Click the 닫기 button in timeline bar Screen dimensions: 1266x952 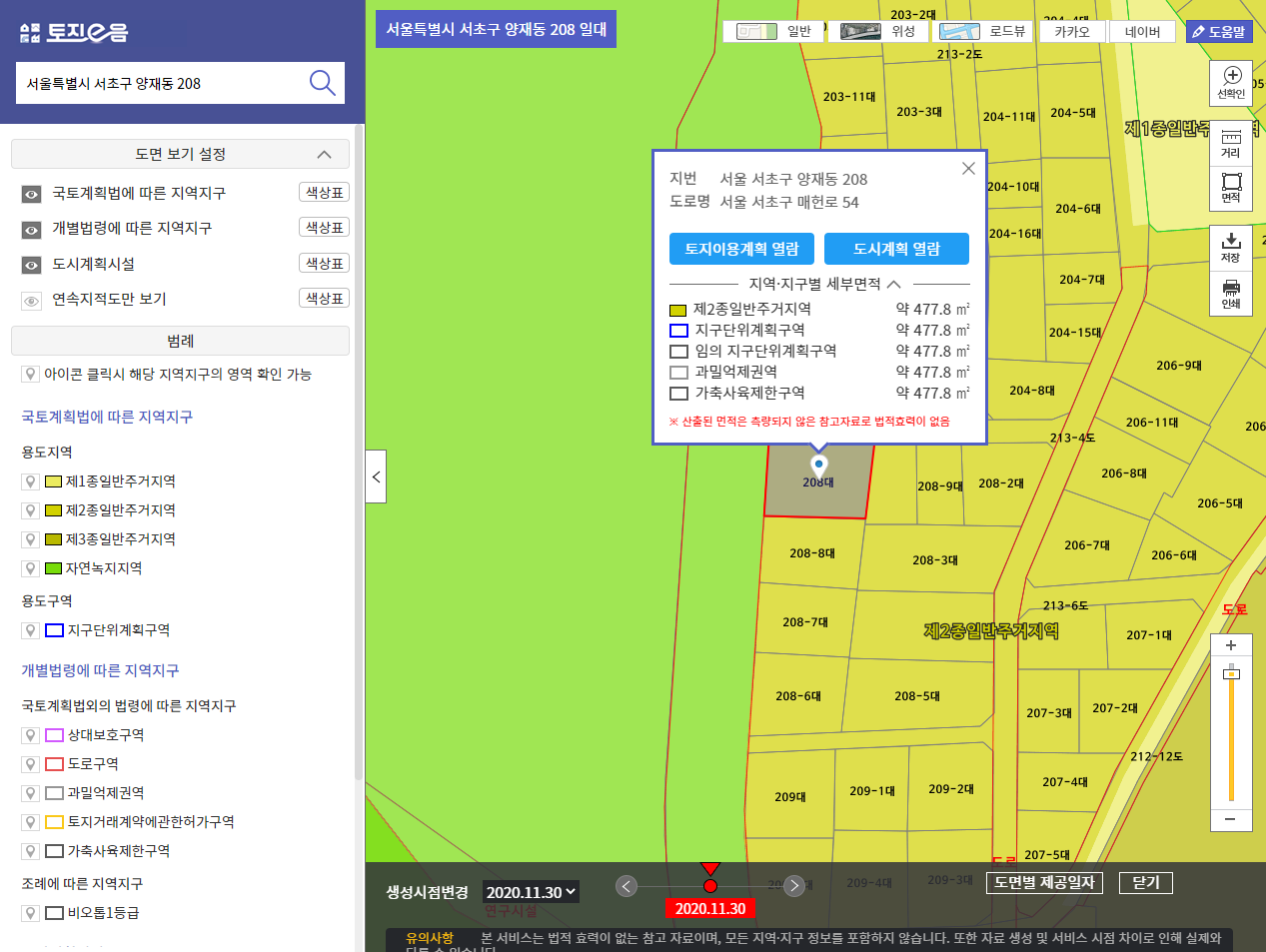[1145, 883]
